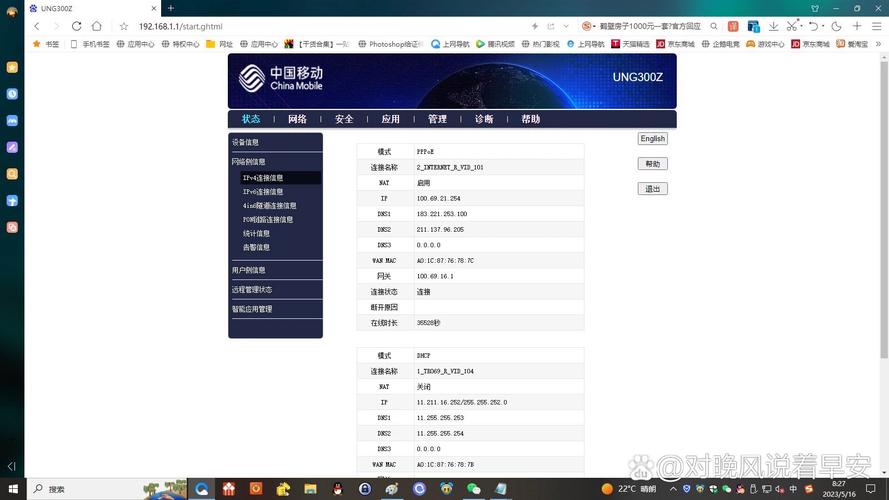Click the IP value 100.69.21.254

click(x=438, y=198)
